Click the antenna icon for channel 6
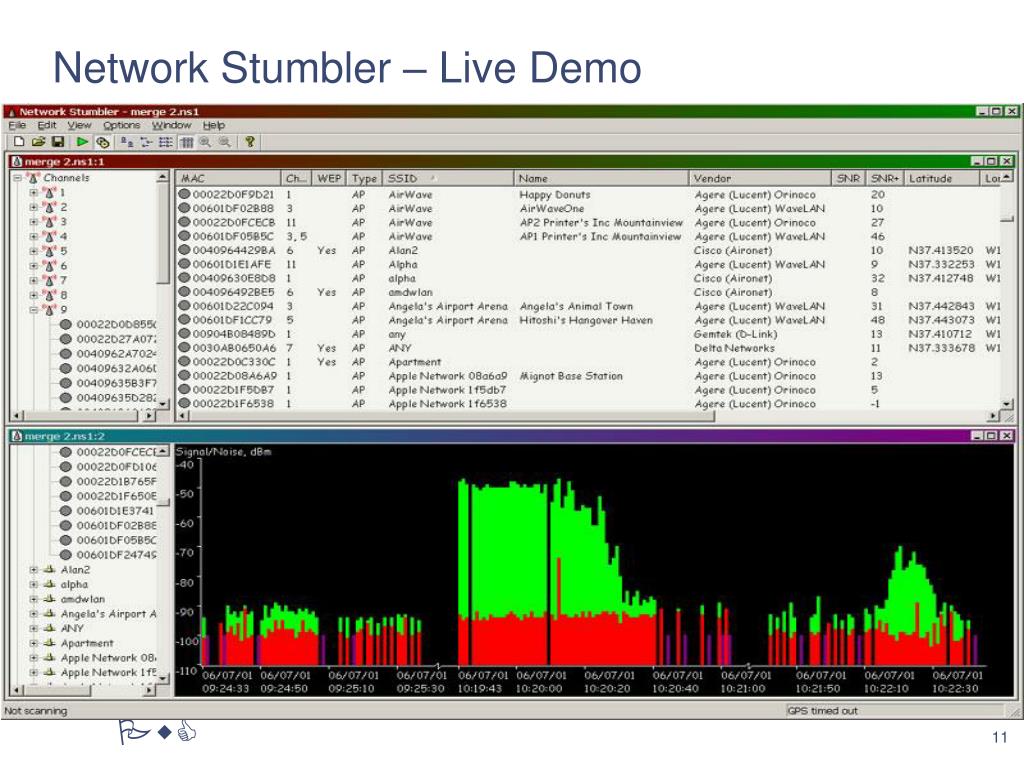Screen dimensions: 1024x768 point(49,266)
